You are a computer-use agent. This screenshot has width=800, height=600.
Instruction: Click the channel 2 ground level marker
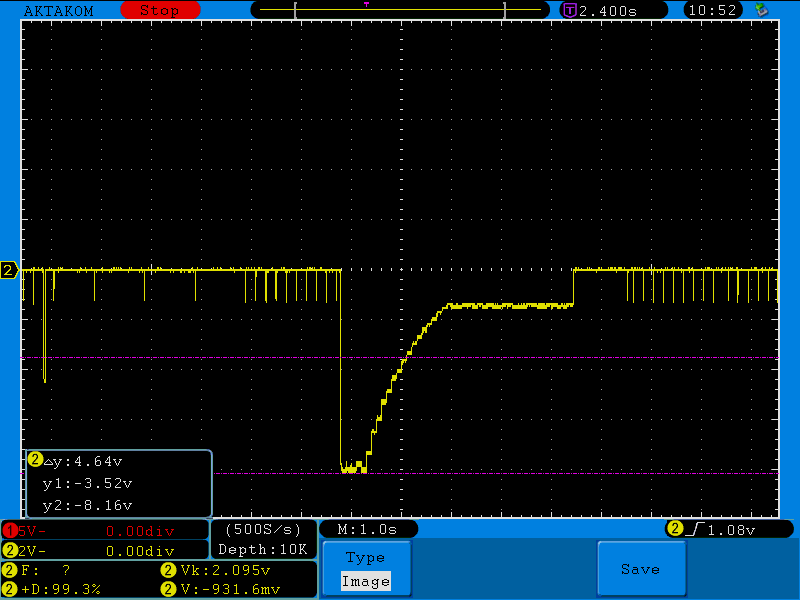point(9,270)
